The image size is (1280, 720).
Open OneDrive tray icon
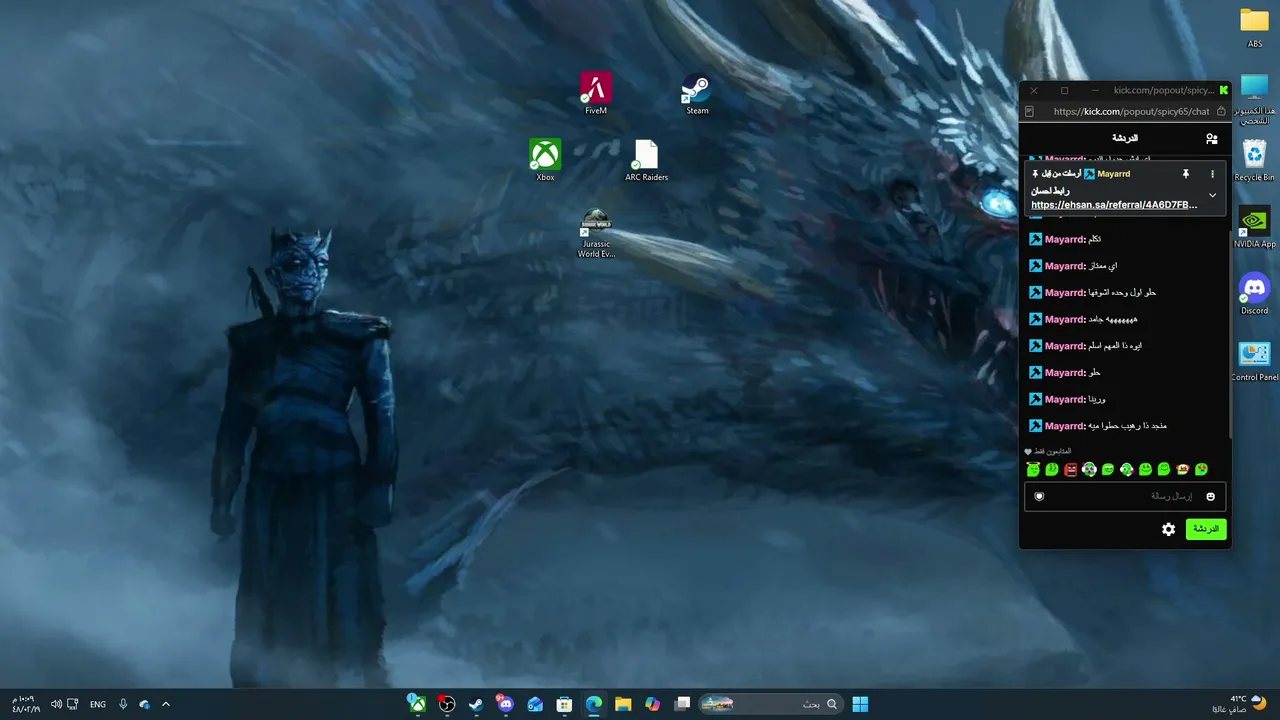[144, 704]
